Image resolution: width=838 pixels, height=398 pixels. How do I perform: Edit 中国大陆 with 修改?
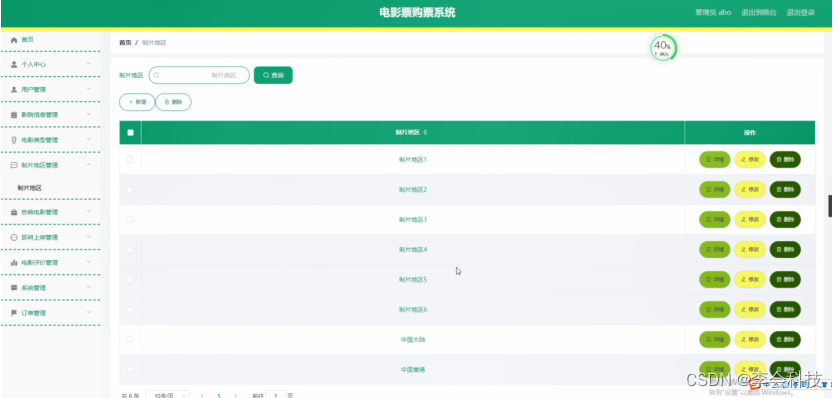[x=750, y=339]
